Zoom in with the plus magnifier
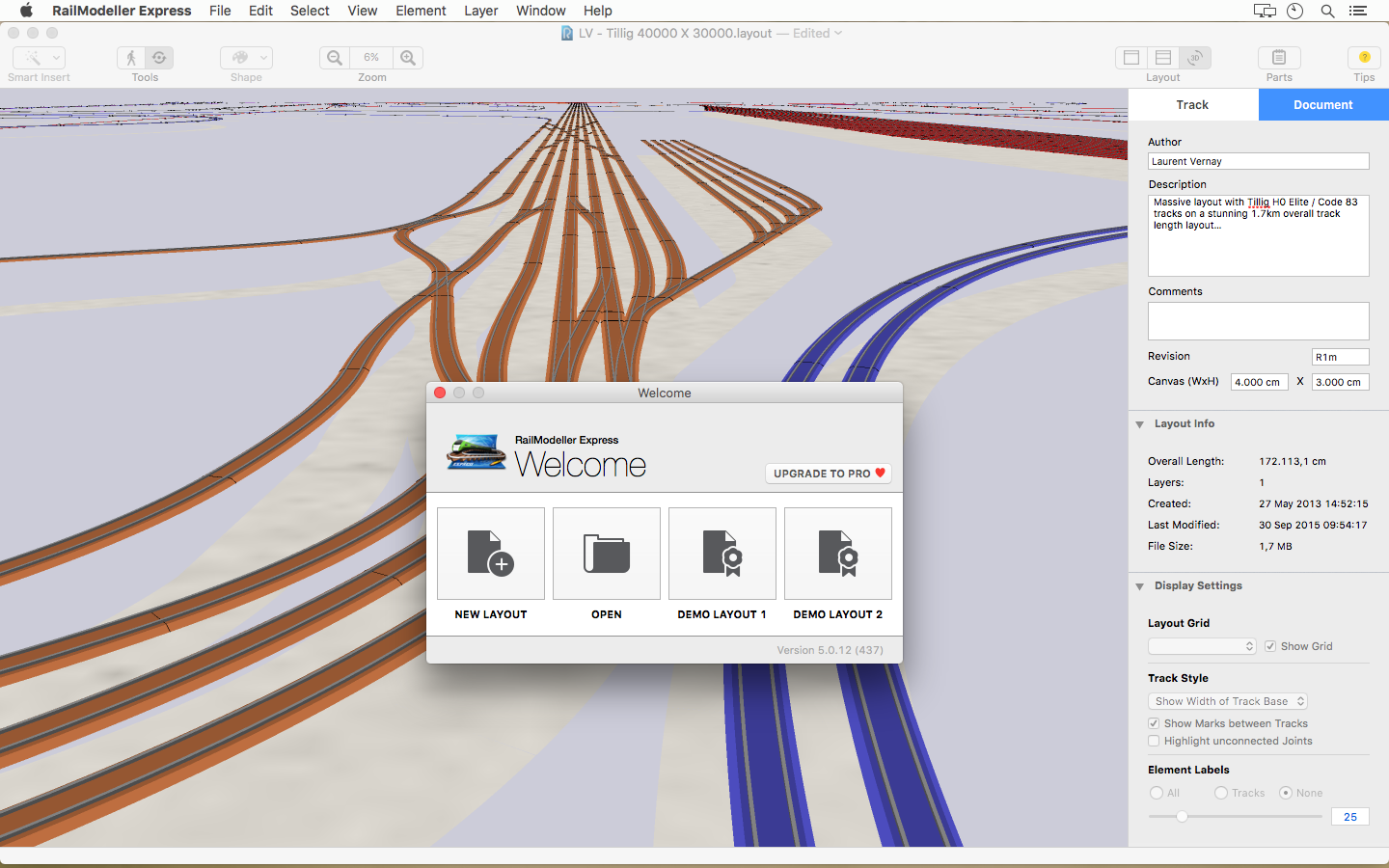1389x868 pixels. tap(408, 58)
